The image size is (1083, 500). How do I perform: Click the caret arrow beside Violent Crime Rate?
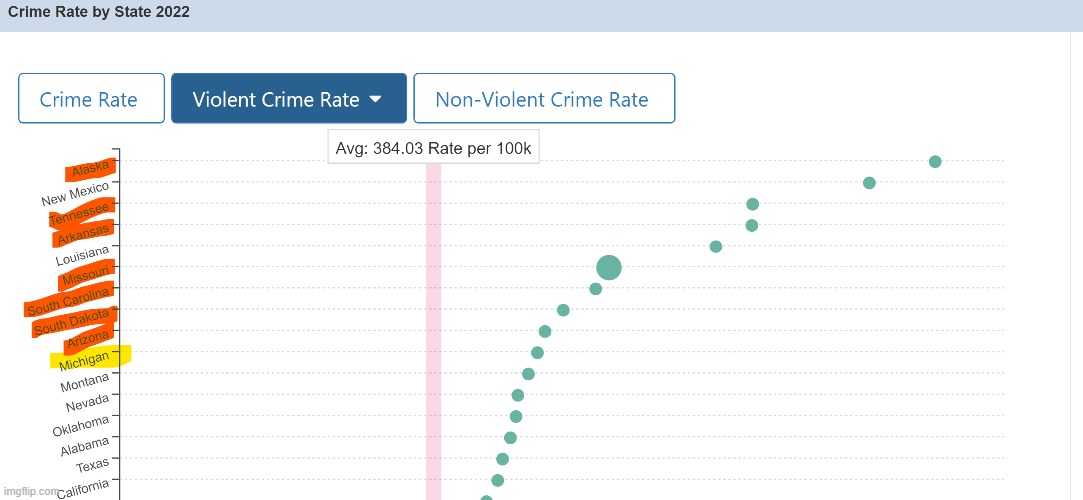(376, 99)
